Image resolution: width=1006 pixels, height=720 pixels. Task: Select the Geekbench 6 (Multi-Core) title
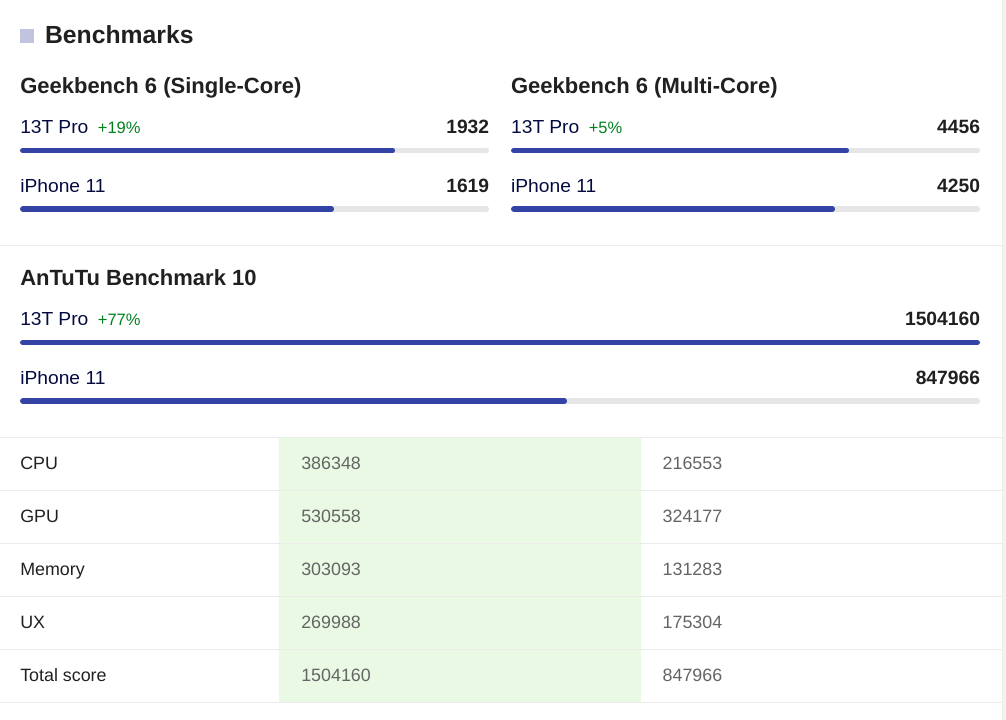click(x=644, y=85)
